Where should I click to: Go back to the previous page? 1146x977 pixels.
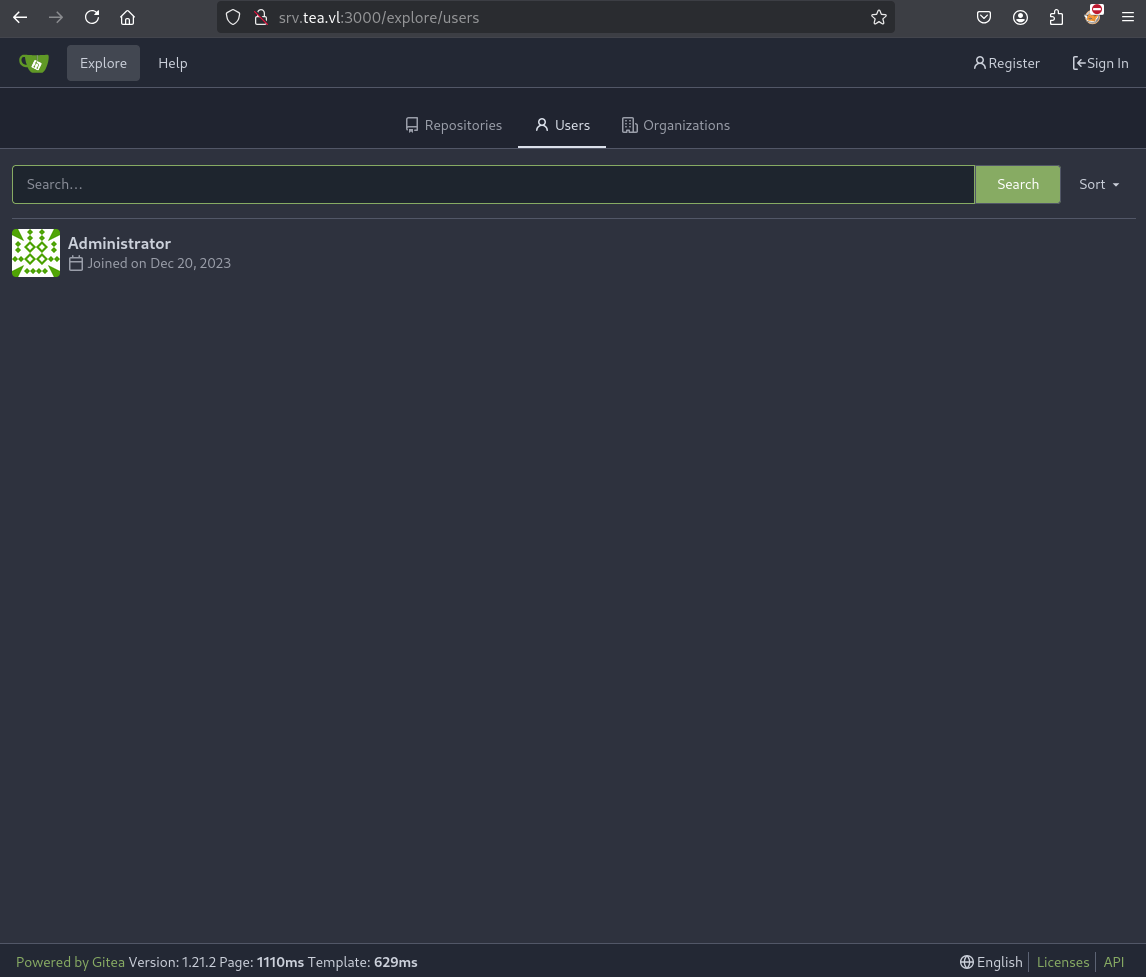tap(20, 18)
